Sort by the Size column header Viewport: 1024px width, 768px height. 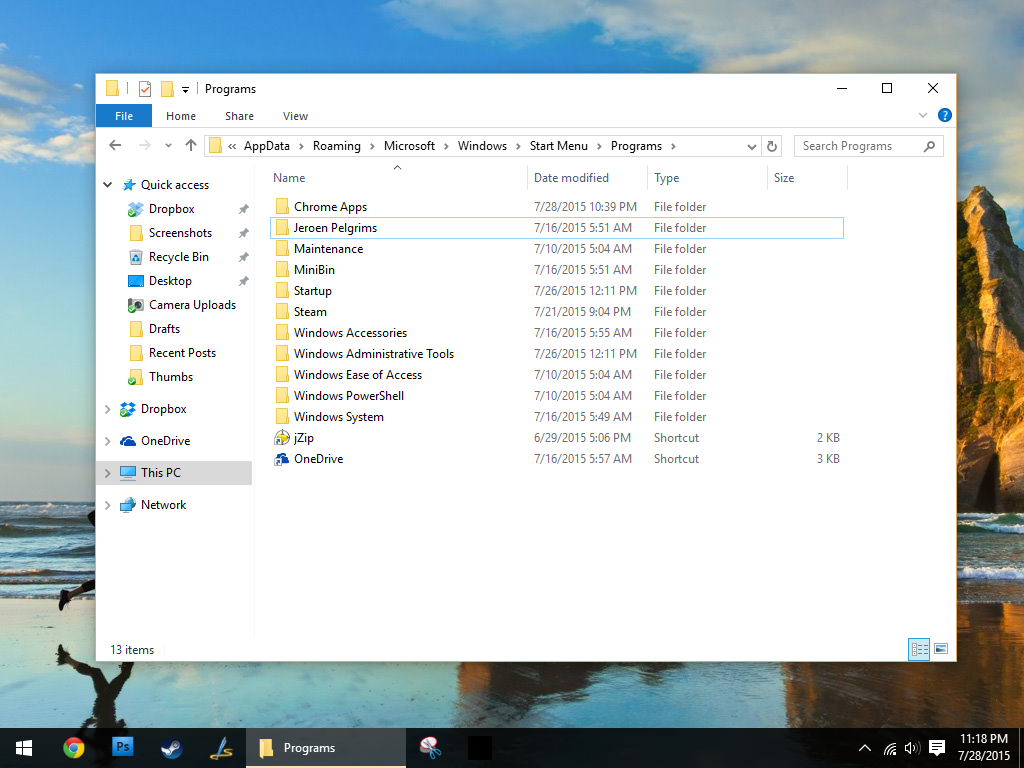(807, 178)
